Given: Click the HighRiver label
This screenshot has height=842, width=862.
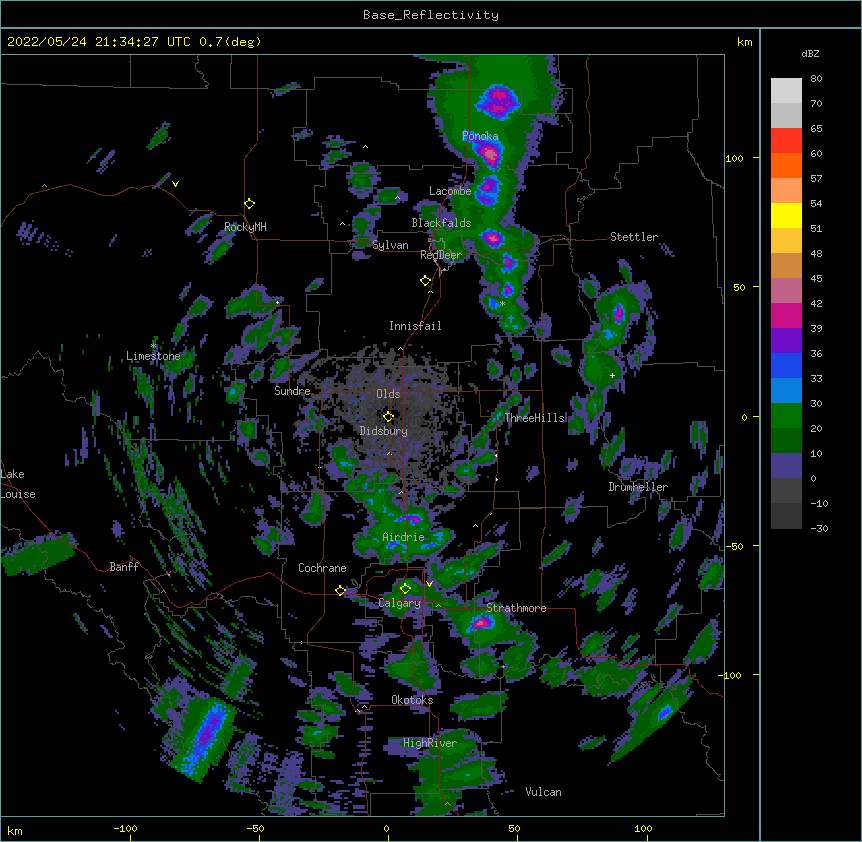Looking at the screenshot, I should tap(430, 743).
